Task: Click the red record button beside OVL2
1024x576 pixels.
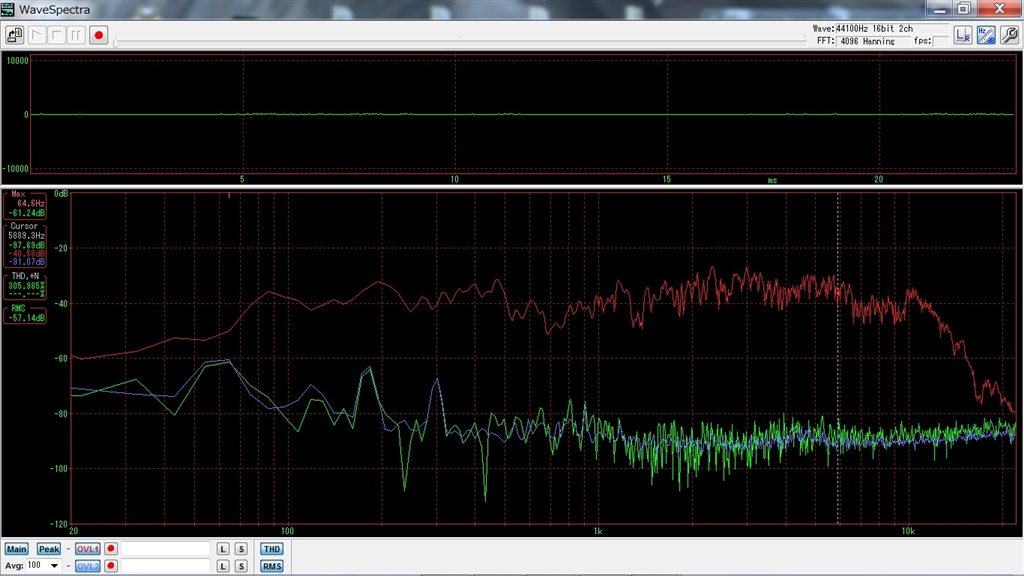Action: [x=111, y=566]
